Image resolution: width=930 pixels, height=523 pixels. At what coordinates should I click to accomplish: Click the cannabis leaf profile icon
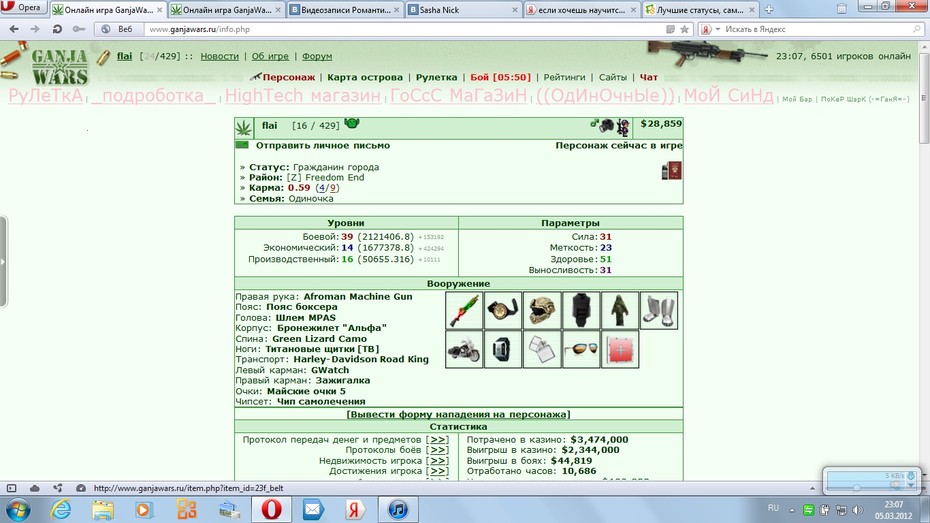click(x=244, y=127)
